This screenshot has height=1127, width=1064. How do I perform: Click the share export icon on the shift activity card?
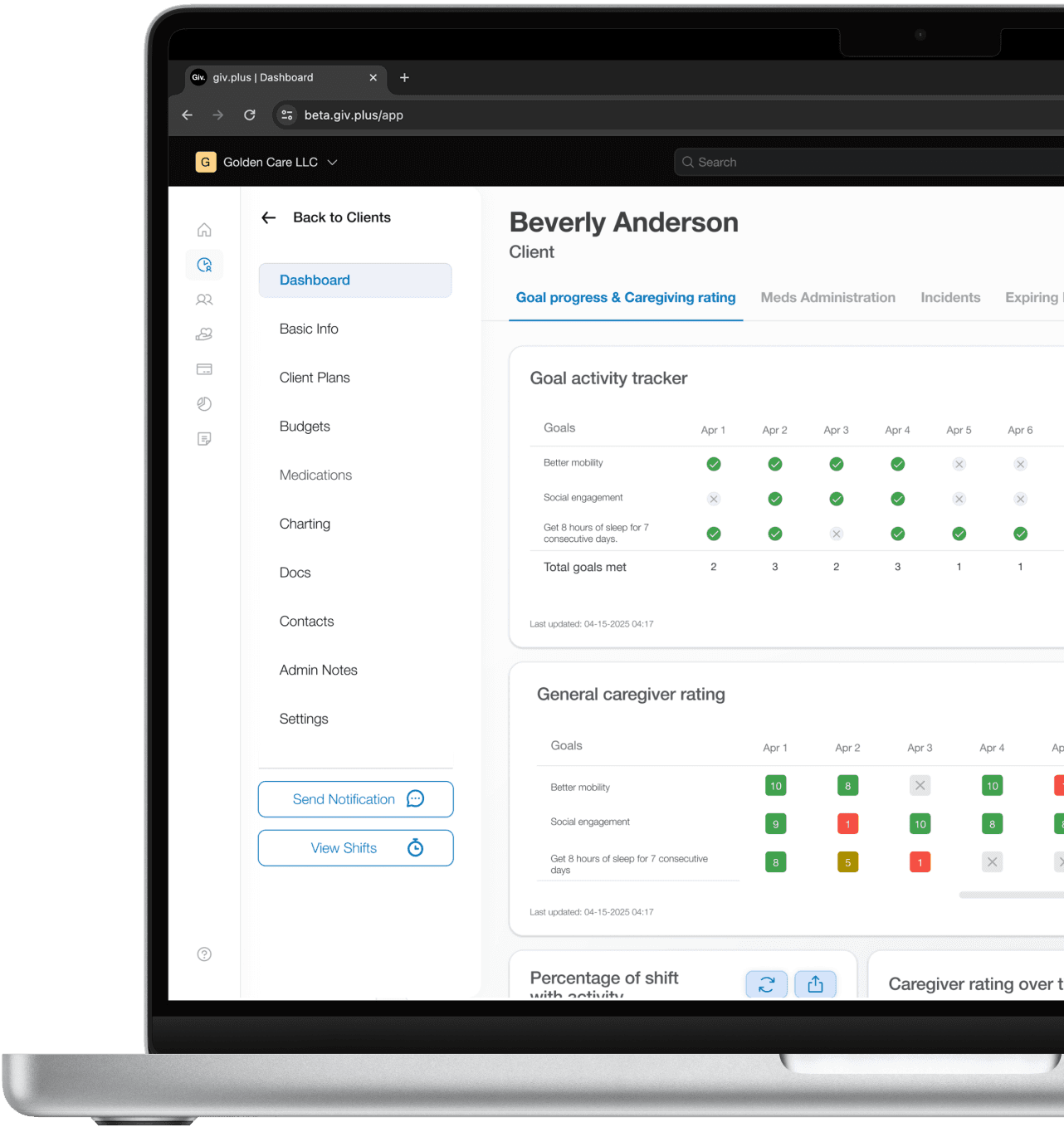click(x=815, y=984)
